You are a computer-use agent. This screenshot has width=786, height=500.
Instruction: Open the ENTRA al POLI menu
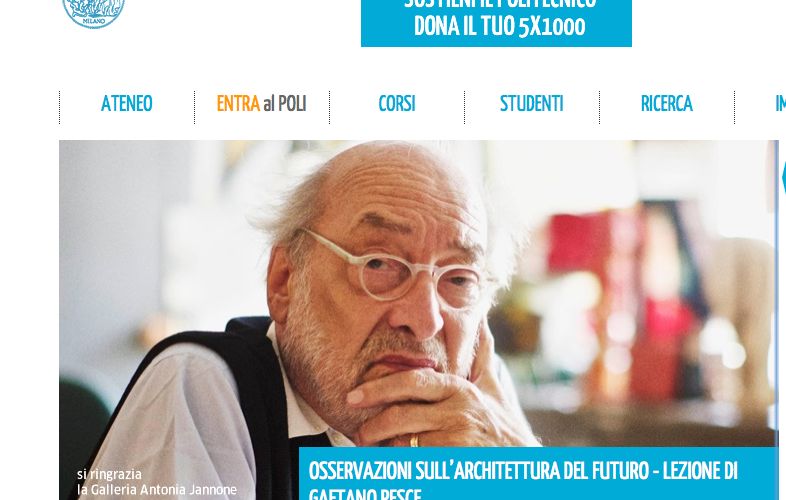click(261, 104)
